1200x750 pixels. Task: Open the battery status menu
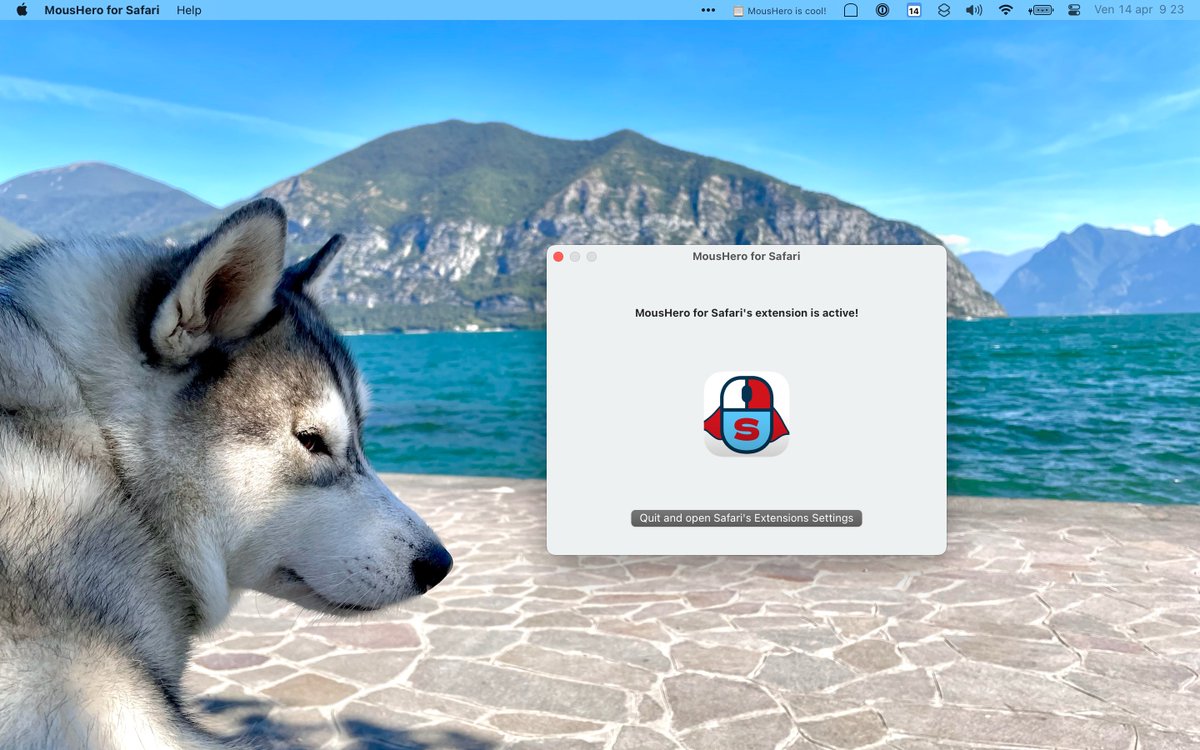[x=1040, y=10]
